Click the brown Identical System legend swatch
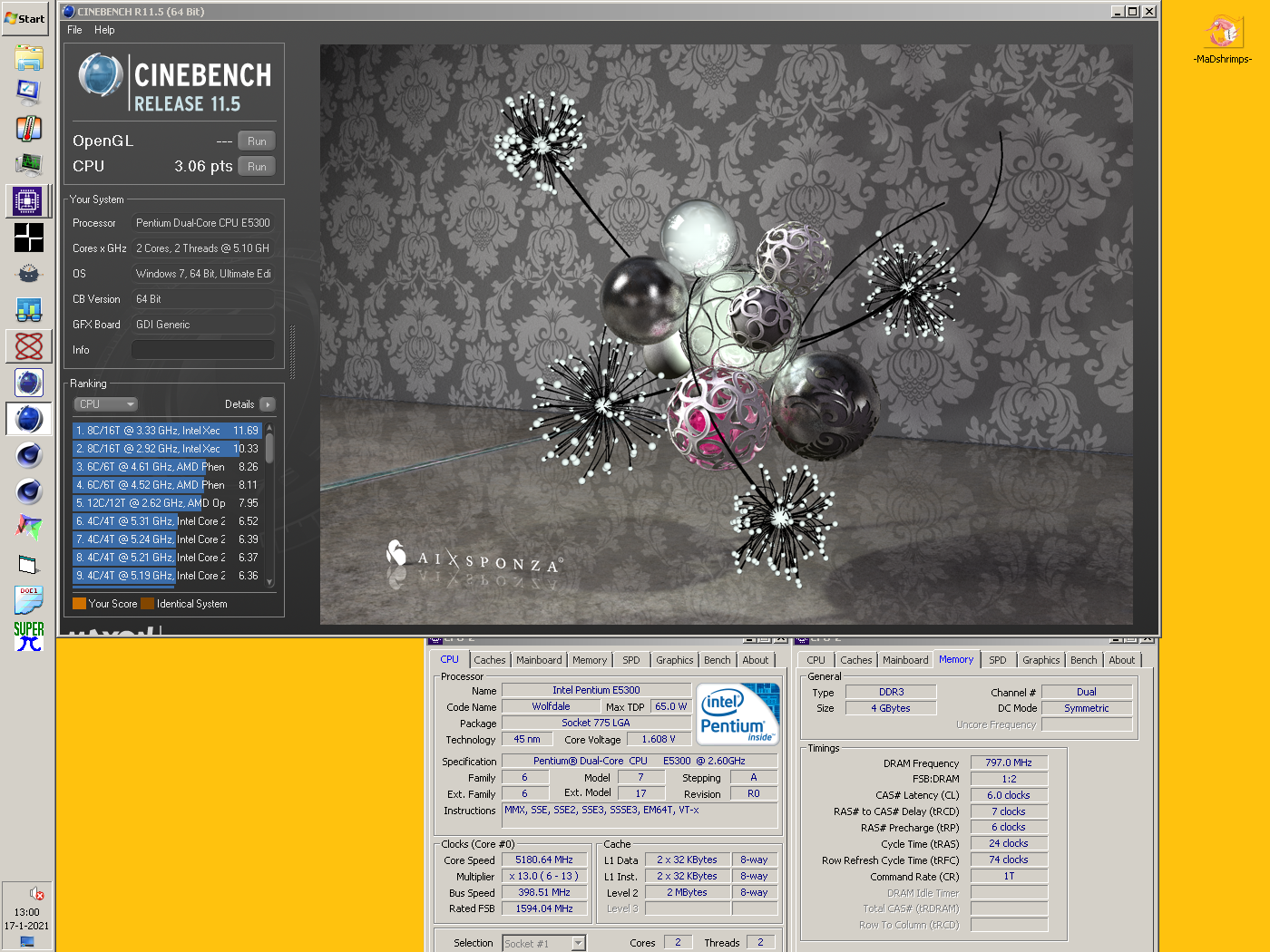1270x952 pixels. click(x=147, y=604)
